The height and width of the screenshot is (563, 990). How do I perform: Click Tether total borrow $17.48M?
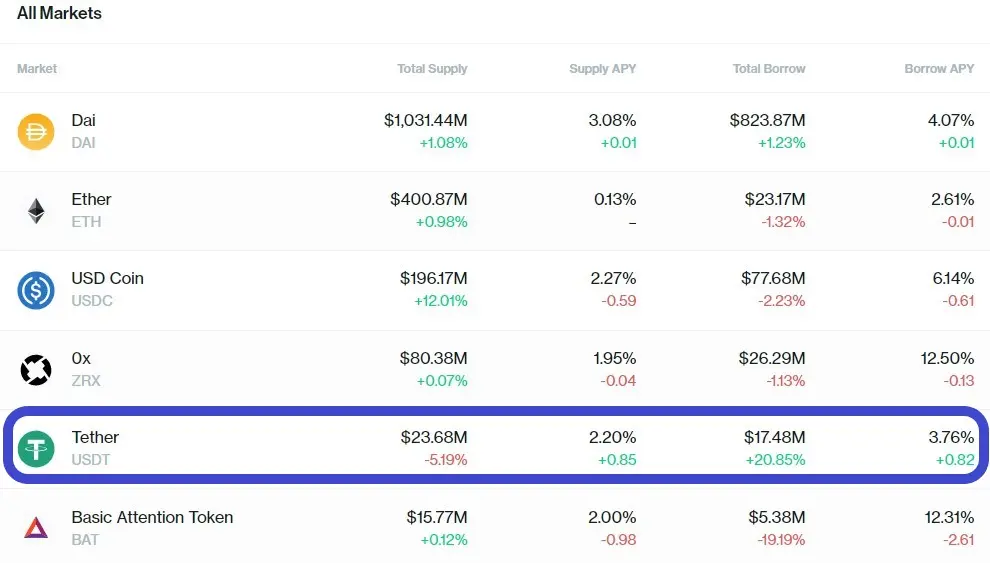click(x=775, y=437)
